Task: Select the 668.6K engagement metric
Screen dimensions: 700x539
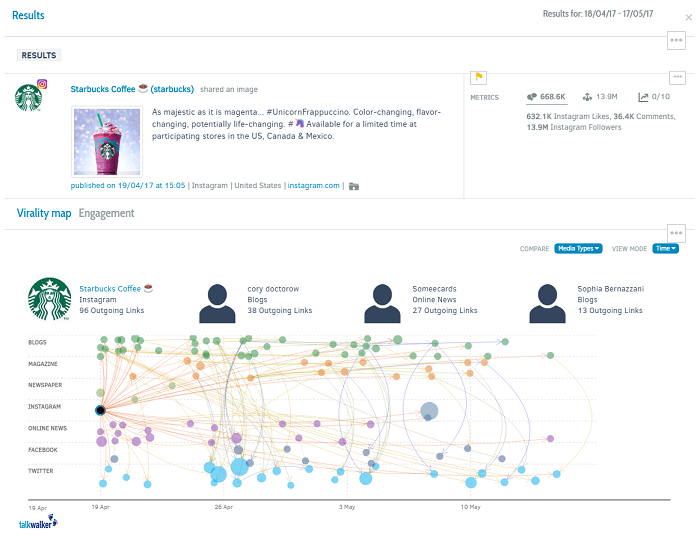Action: point(546,97)
